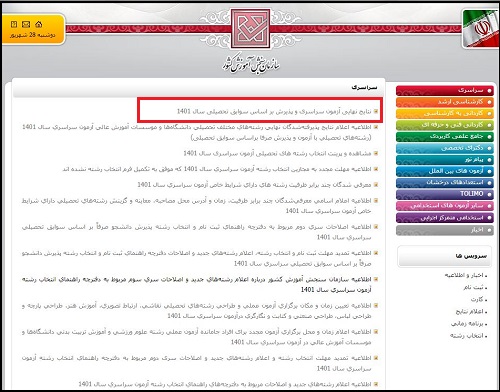This screenshot has width=500, height=392.
Task: Open the کاردانی به کارشناسی menu item
Action: tap(445, 113)
